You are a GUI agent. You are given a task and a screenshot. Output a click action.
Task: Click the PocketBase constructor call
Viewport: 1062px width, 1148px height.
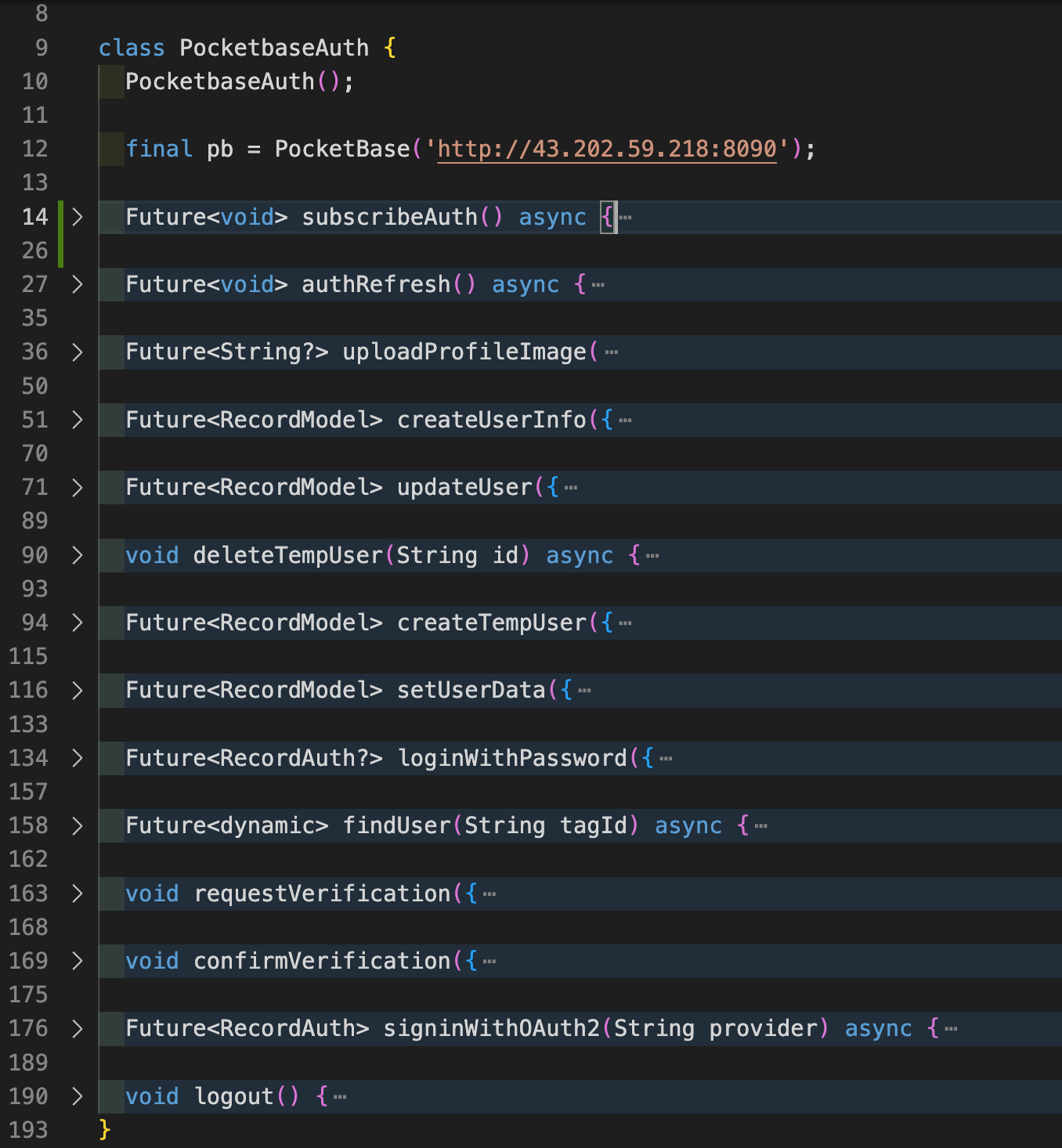click(342, 149)
